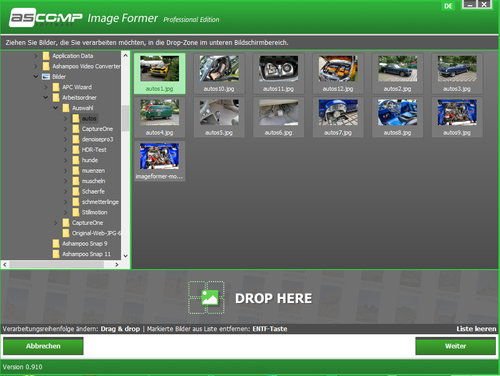Image resolution: width=500 pixels, height=376 pixels.
Task: Select the autos2.jpg thumbnail
Action: point(397,74)
